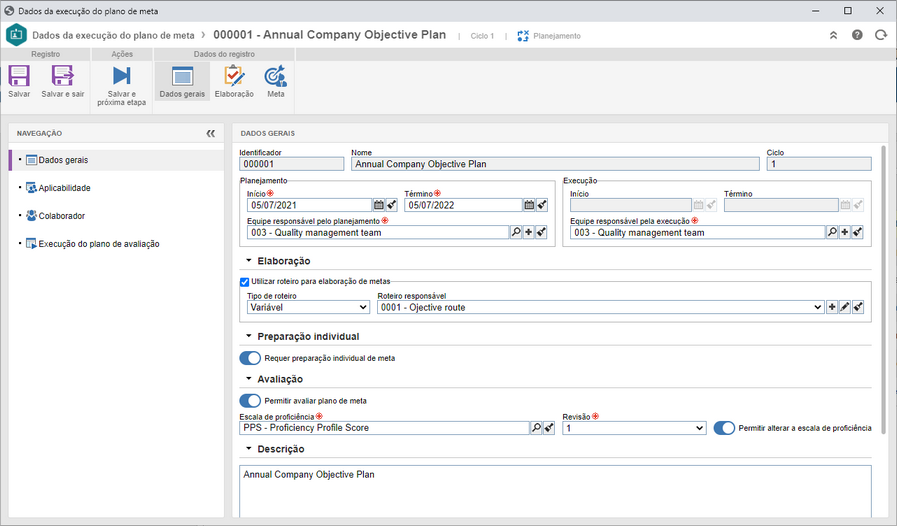Collapse the Descrição section
Screen dimensions: 897x526
[248, 449]
